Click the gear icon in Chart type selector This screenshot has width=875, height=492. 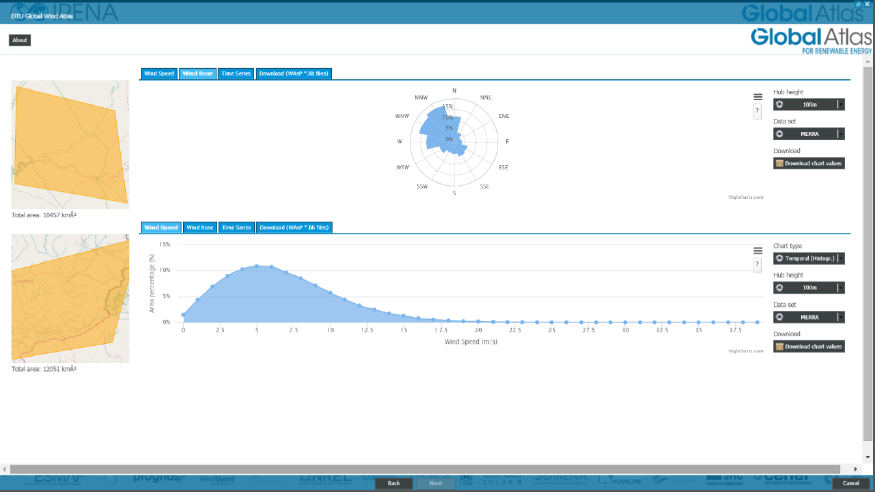pyautogui.click(x=779, y=258)
